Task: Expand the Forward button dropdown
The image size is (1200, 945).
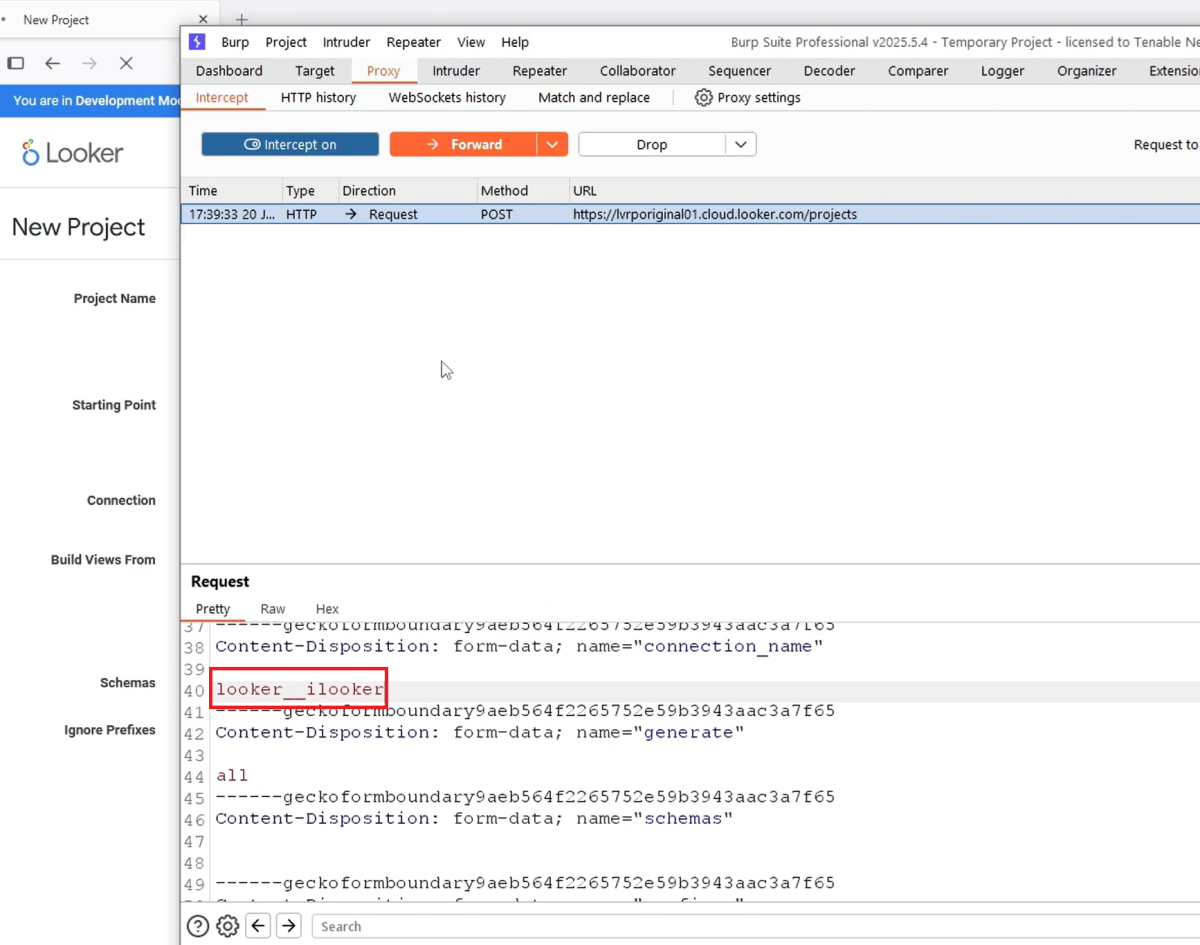Action: coord(552,143)
